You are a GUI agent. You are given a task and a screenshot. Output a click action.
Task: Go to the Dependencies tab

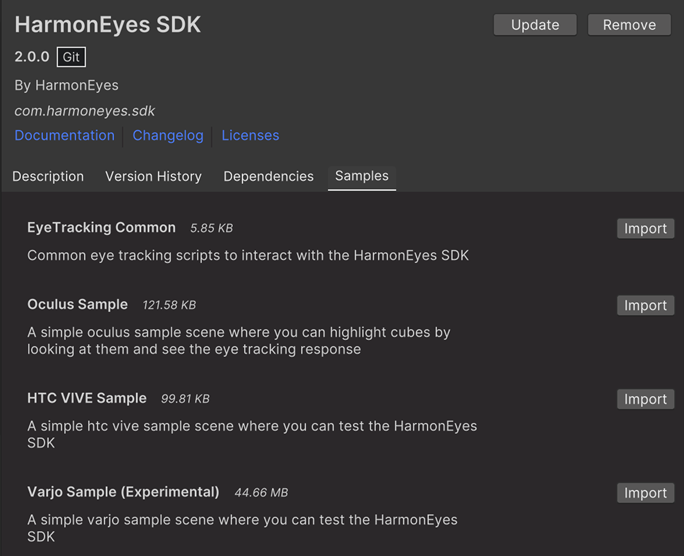[x=268, y=176]
